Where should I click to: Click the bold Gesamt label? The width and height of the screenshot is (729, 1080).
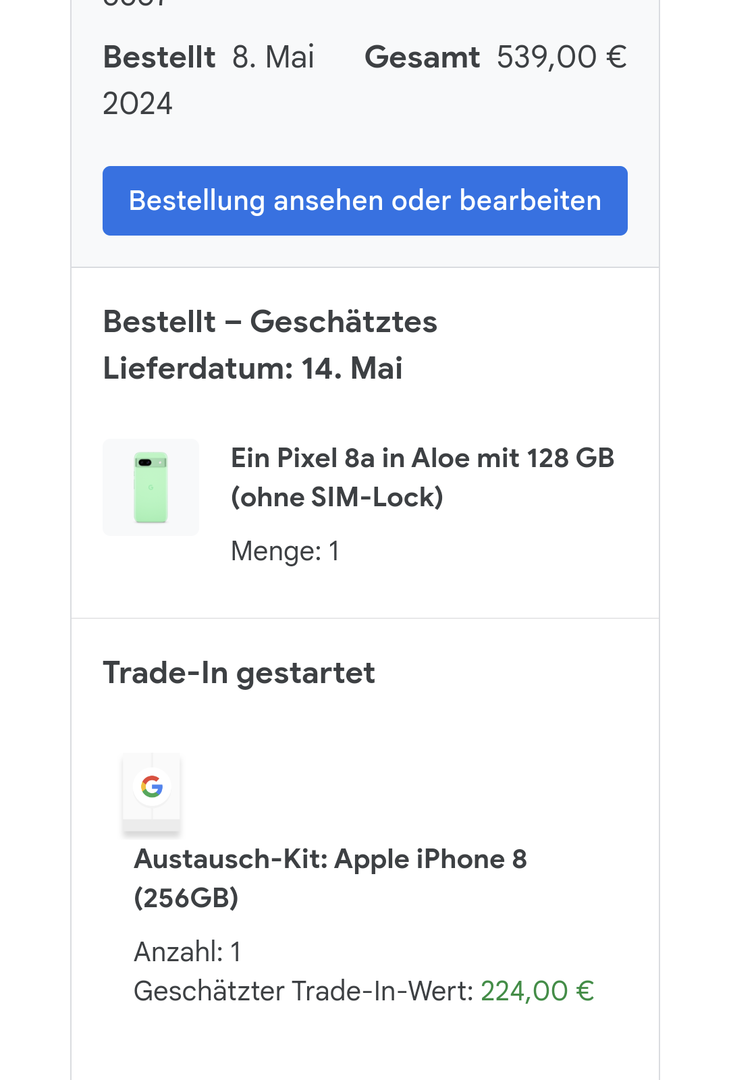click(x=422, y=57)
